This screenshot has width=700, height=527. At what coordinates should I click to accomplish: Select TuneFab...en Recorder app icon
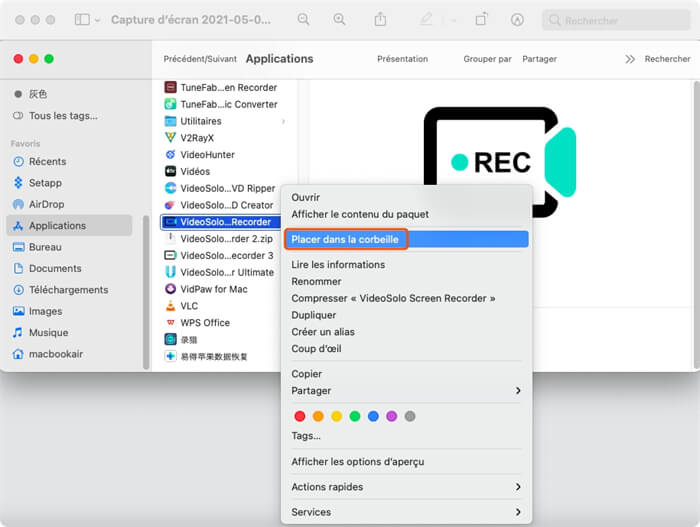(x=170, y=87)
